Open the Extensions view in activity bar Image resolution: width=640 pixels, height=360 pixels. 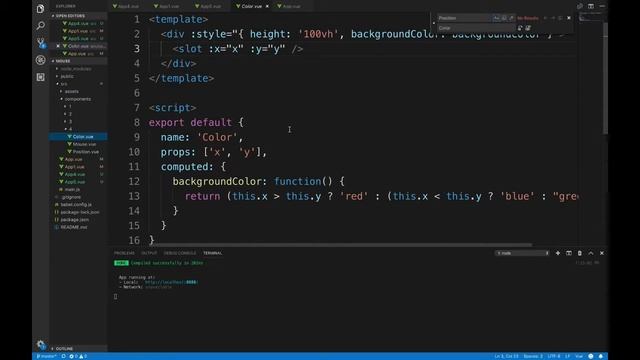click(x=40, y=77)
